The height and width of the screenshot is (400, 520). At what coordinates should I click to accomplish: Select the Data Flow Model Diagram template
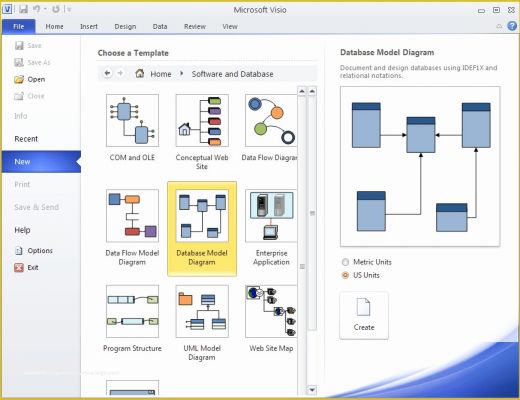point(132,228)
